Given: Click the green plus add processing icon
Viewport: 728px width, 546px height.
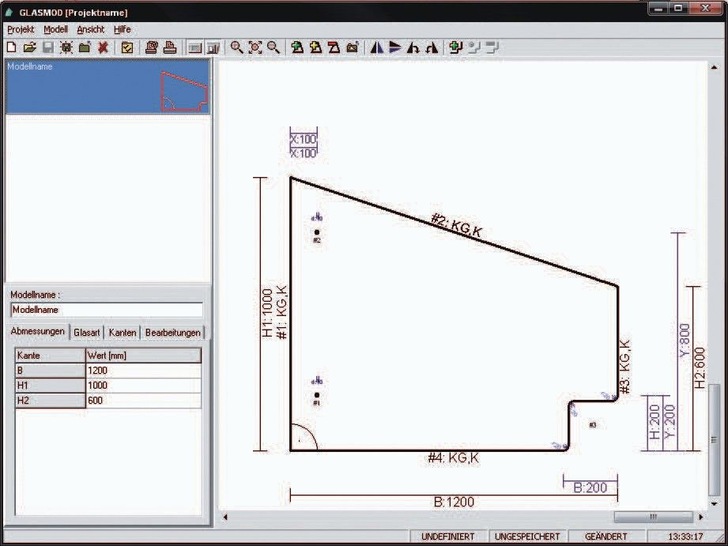Looking at the screenshot, I should click(x=456, y=47).
